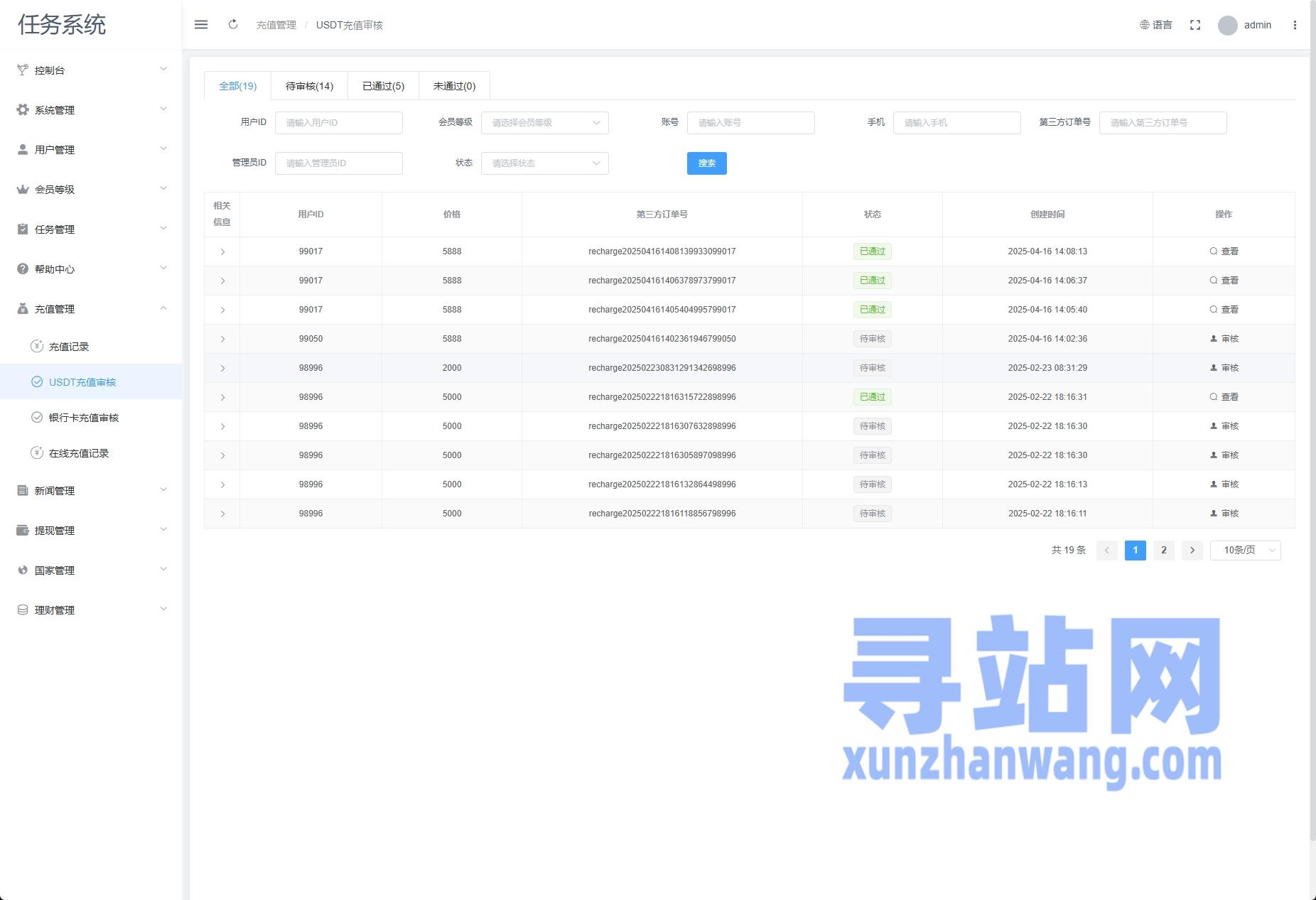This screenshot has width=1316, height=900.
Task: Click the next page arrow
Action: coord(1192,551)
